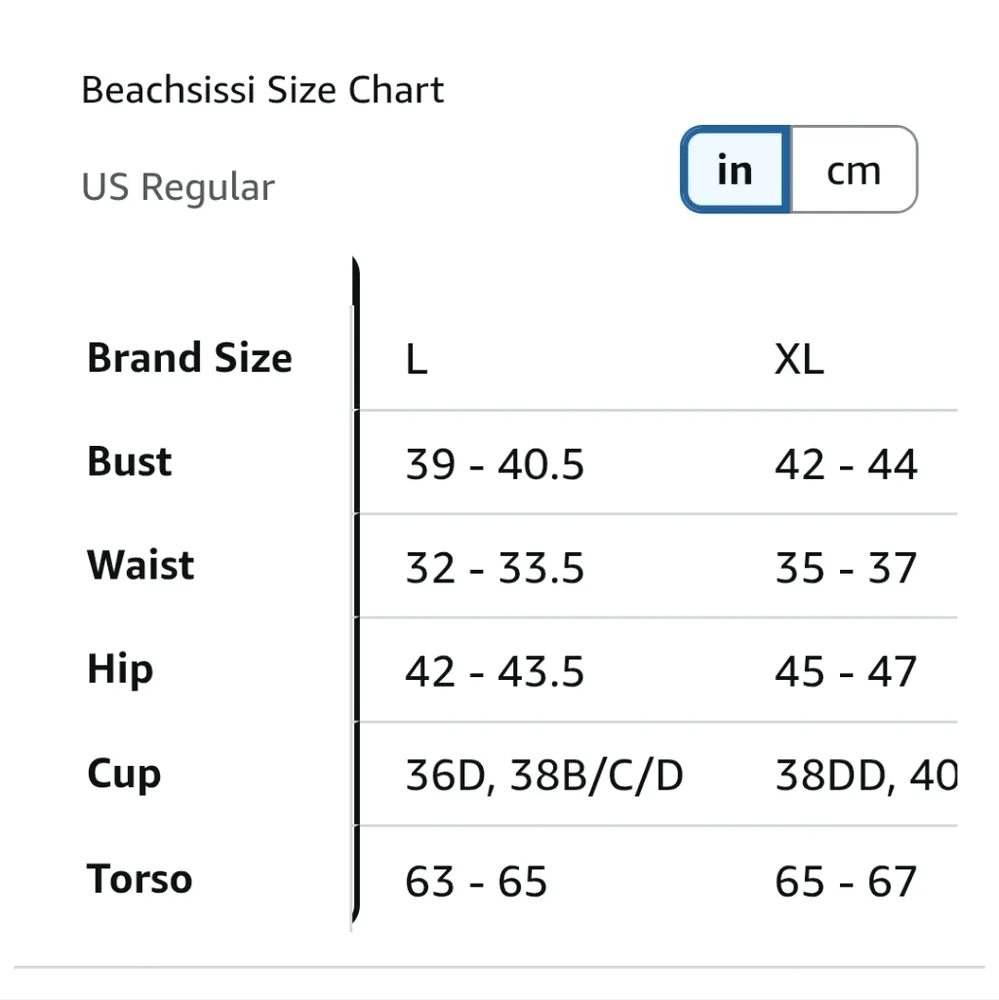
Task: Select the L size column header
Action: [x=416, y=360]
